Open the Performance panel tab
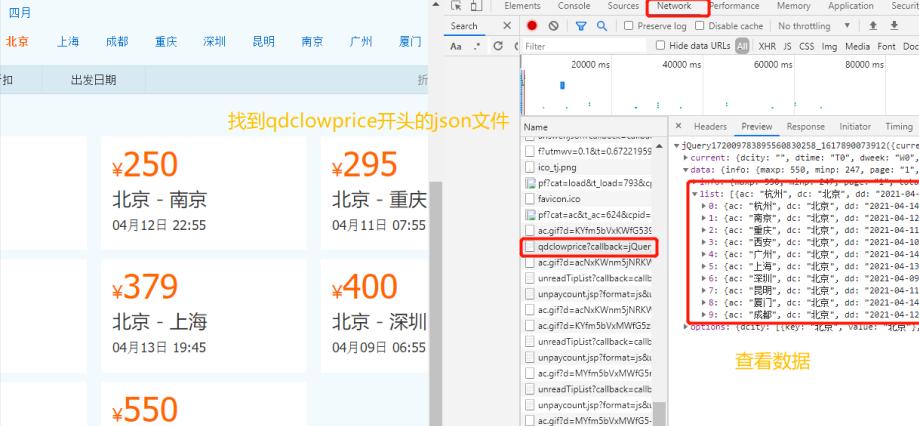This screenshot has height=426, width=919. tap(734, 6)
